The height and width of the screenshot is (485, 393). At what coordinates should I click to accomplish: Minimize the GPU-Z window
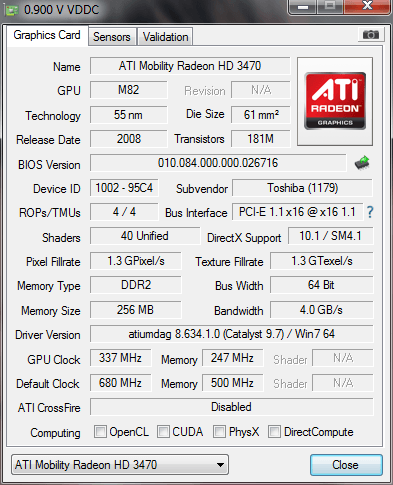(303, 7)
